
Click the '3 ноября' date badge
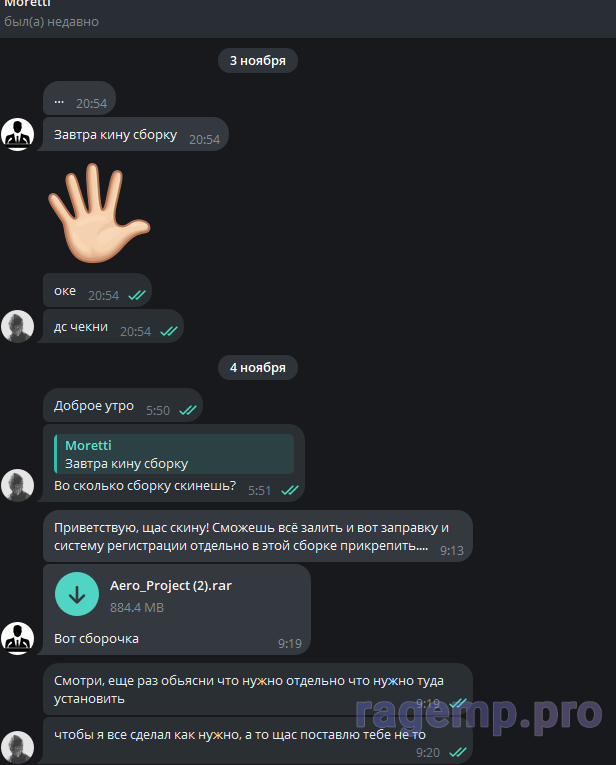[258, 60]
